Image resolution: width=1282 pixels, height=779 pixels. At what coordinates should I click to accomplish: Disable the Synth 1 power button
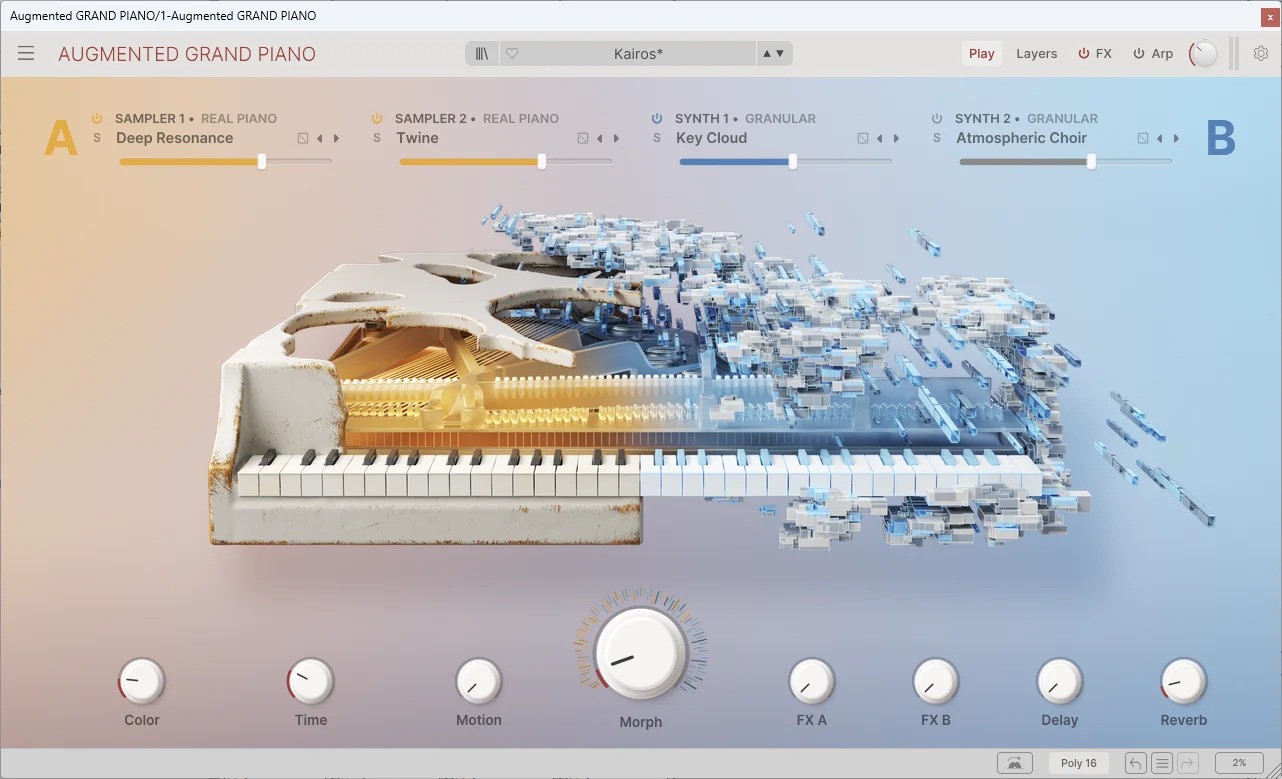tap(657, 118)
